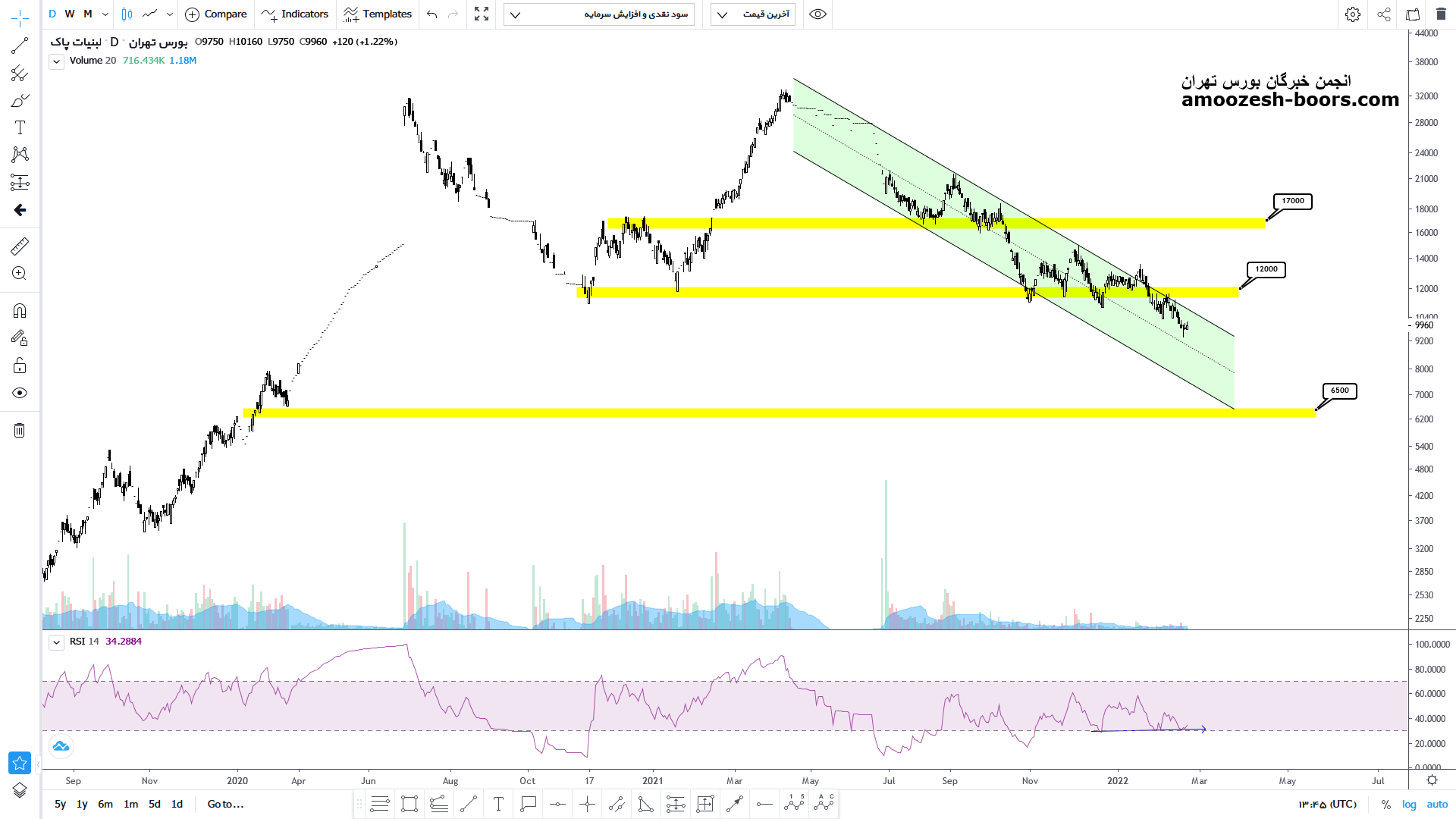Click the Go to... button
The height and width of the screenshot is (819, 1456).
click(x=225, y=805)
